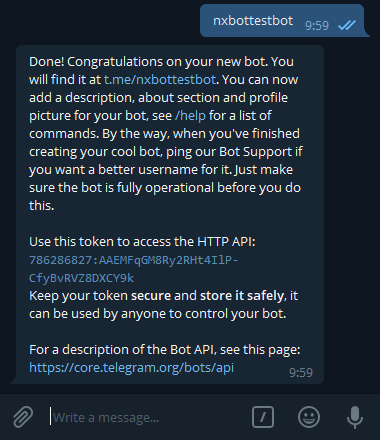Open the core.telegram.org/bots/api link
This screenshot has width=380, height=440.
131,368
